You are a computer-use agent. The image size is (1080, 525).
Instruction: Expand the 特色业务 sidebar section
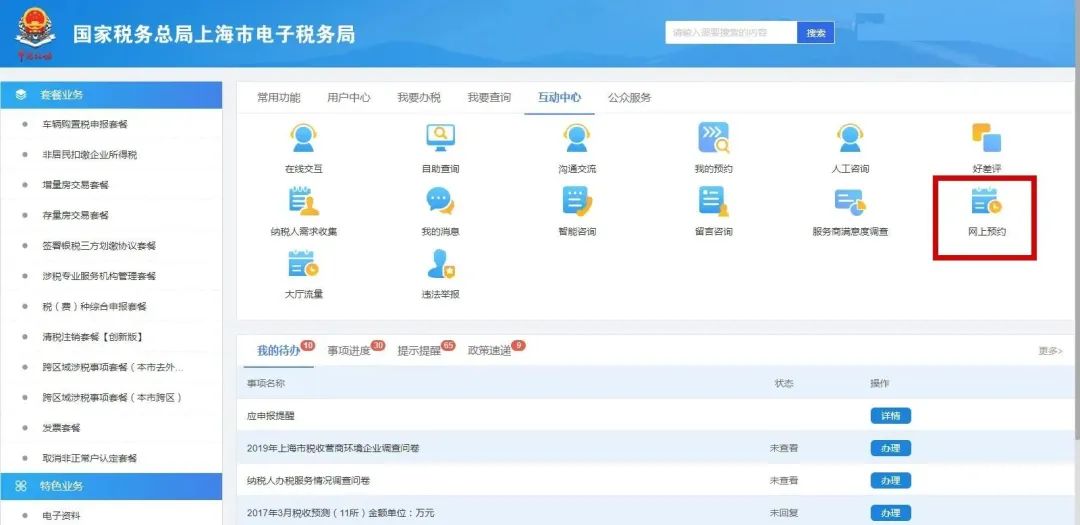click(111, 486)
